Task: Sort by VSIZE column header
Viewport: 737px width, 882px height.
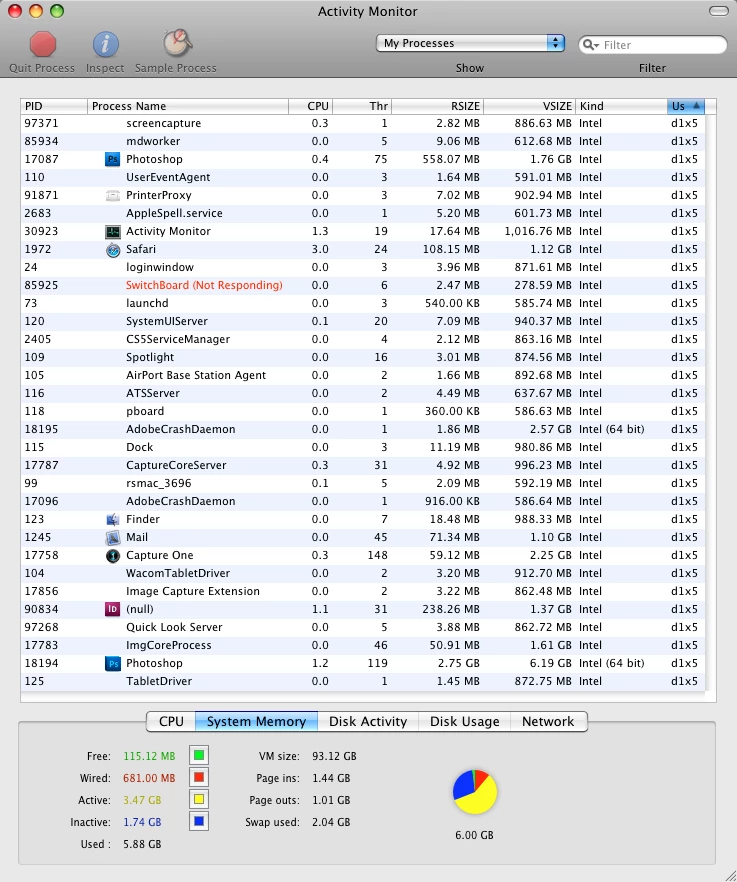Action: coord(529,106)
